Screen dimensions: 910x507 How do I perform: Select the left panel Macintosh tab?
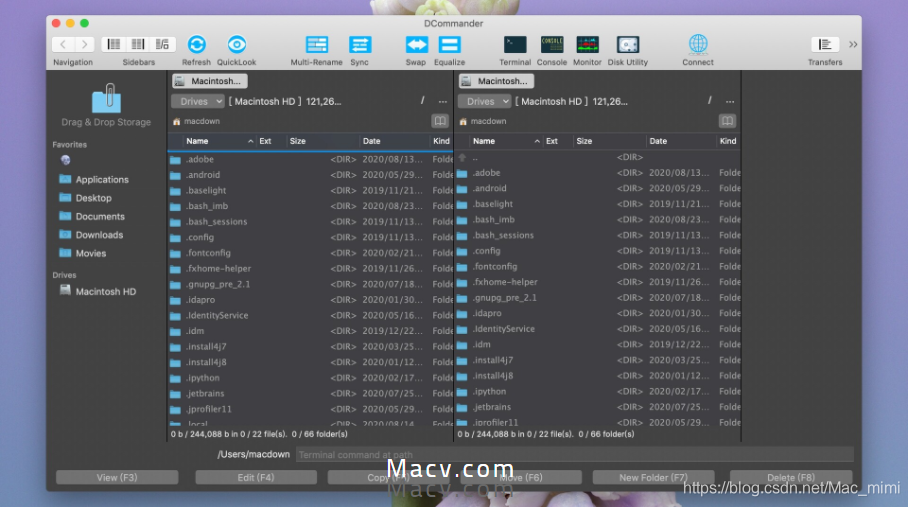210,81
